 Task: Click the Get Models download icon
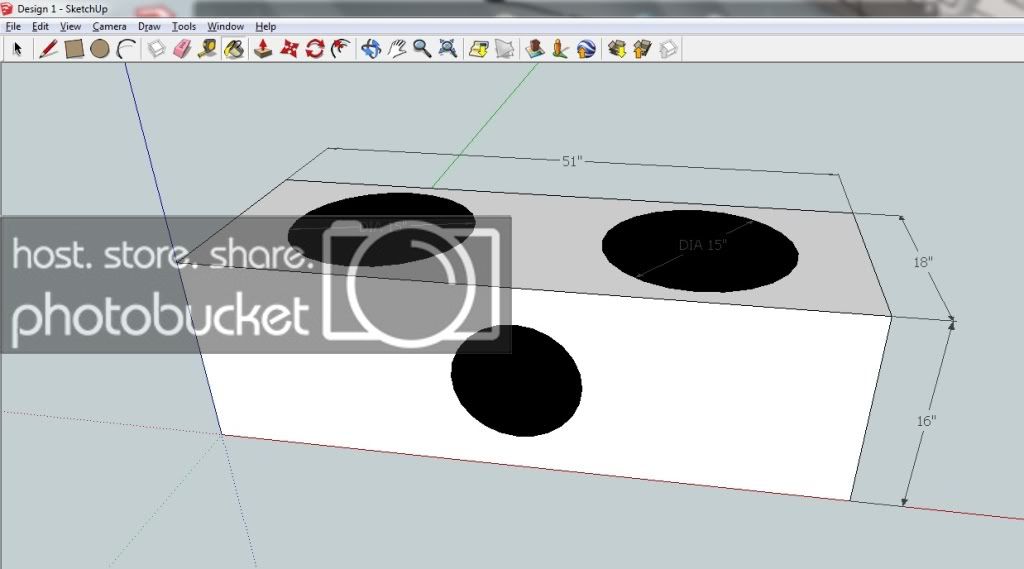pyautogui.click(x=617, y=49)
